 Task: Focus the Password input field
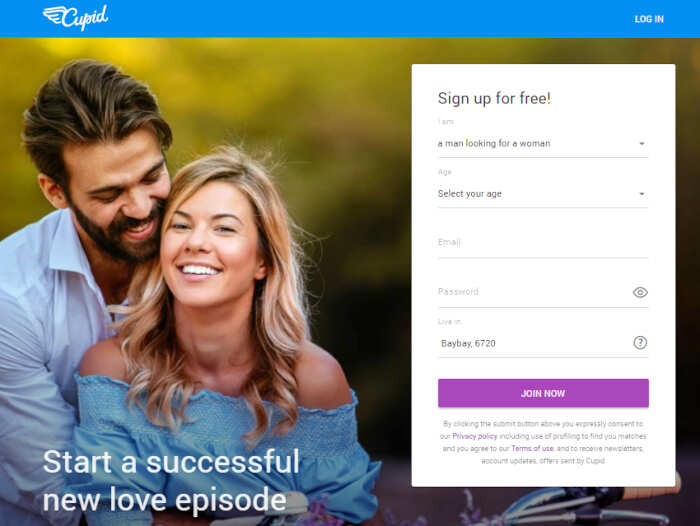point(534,292)
